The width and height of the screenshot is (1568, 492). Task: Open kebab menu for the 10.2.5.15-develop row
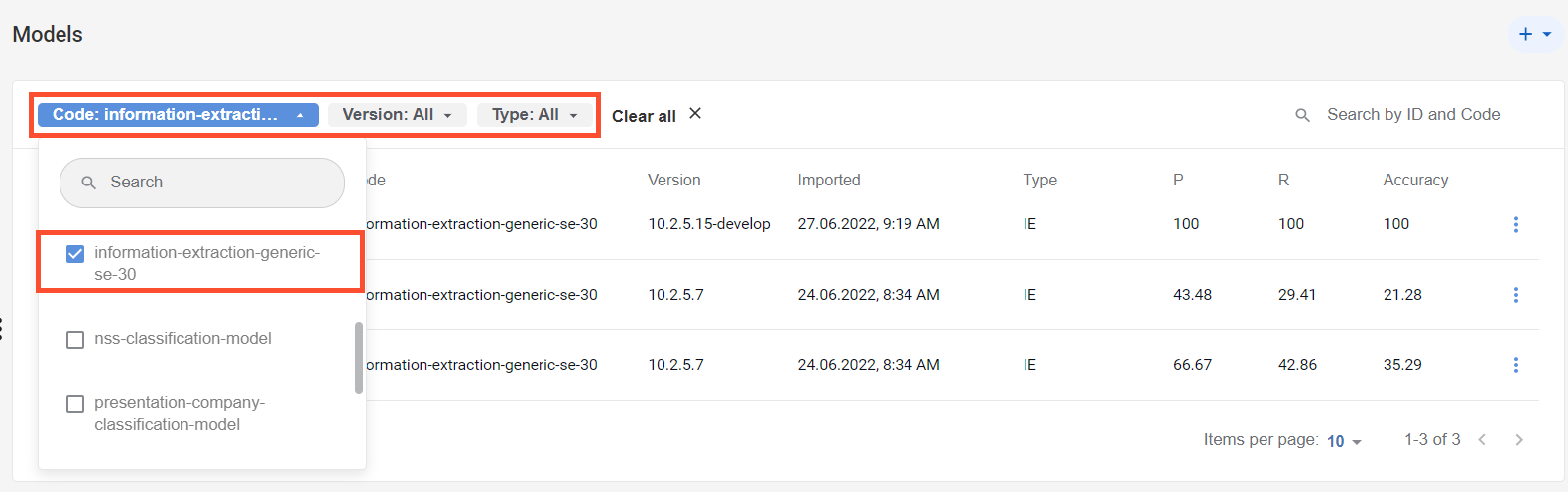(x=1515, y=224)
